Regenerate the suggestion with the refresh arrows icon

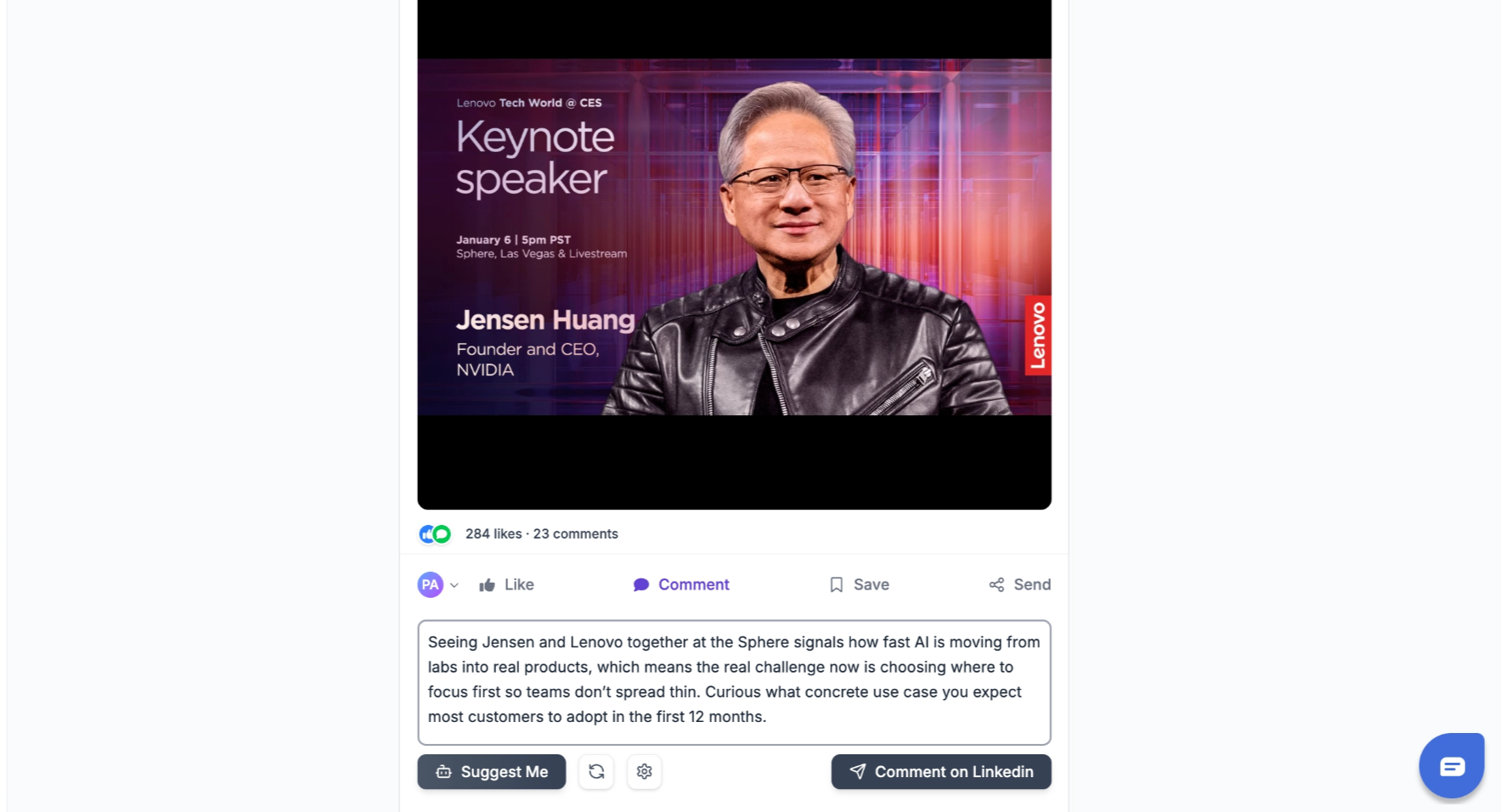coord(596,771)
